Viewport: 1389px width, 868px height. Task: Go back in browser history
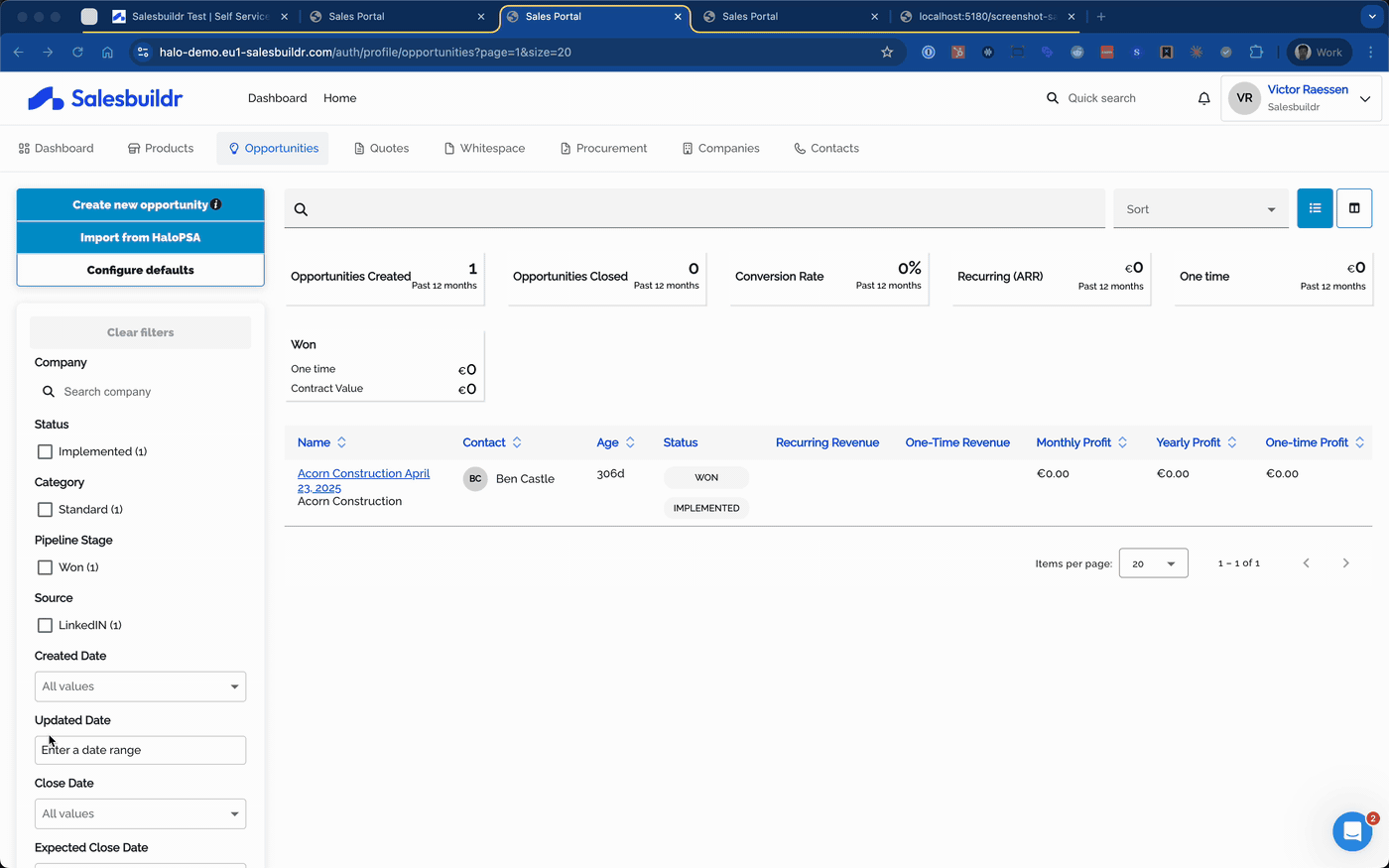18,53
